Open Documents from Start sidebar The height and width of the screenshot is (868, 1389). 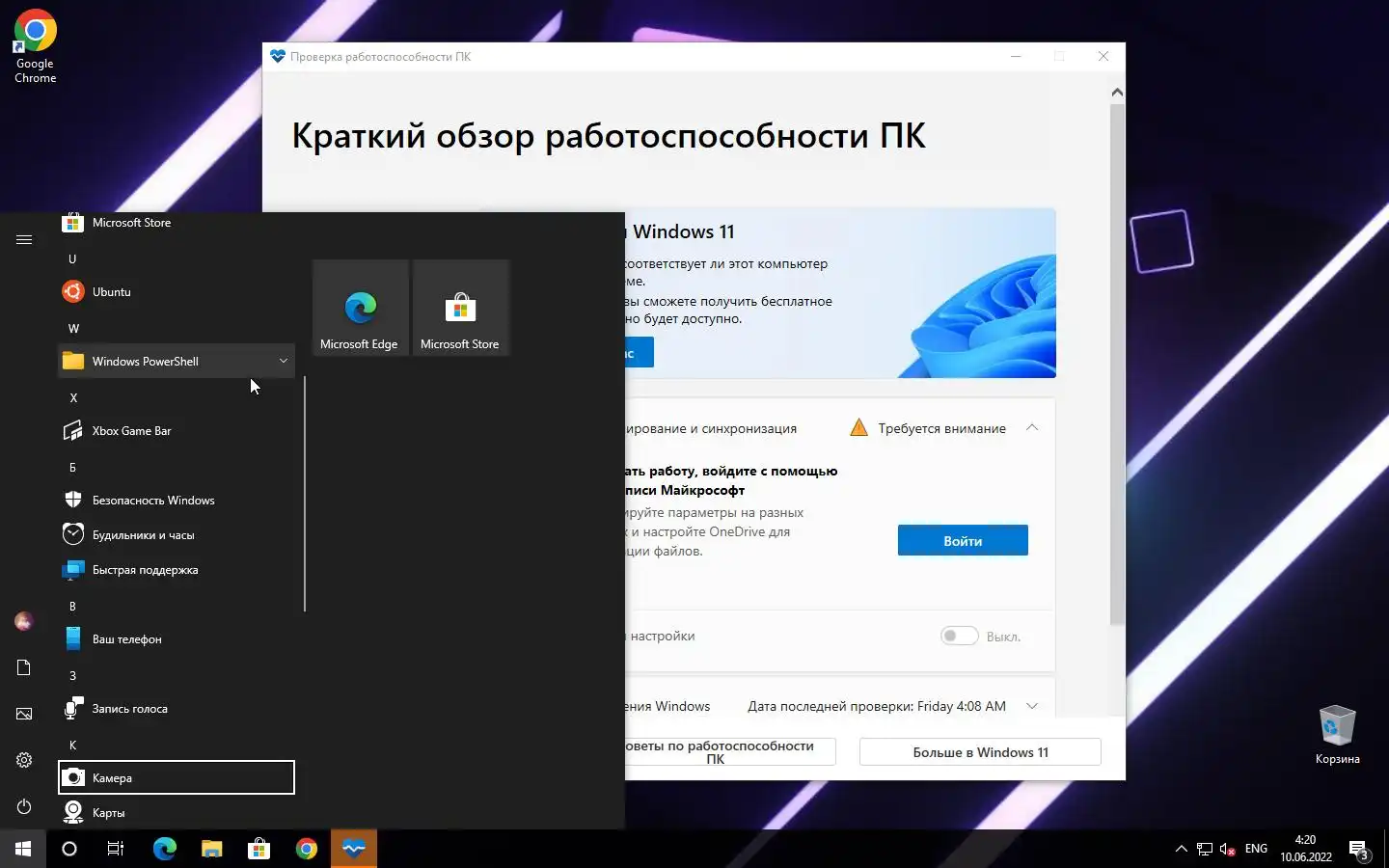tap(24, 667)
